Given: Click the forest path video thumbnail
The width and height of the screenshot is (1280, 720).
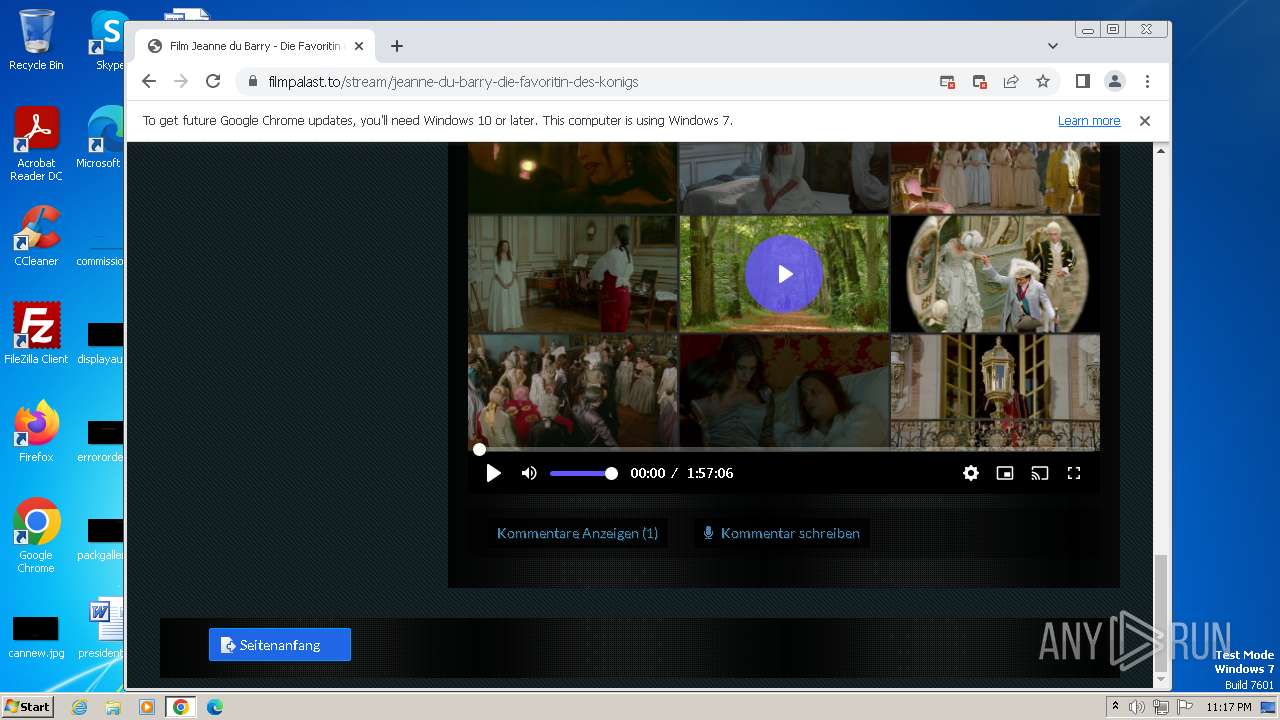Looking at the screenshot, I should coord(784,273).
